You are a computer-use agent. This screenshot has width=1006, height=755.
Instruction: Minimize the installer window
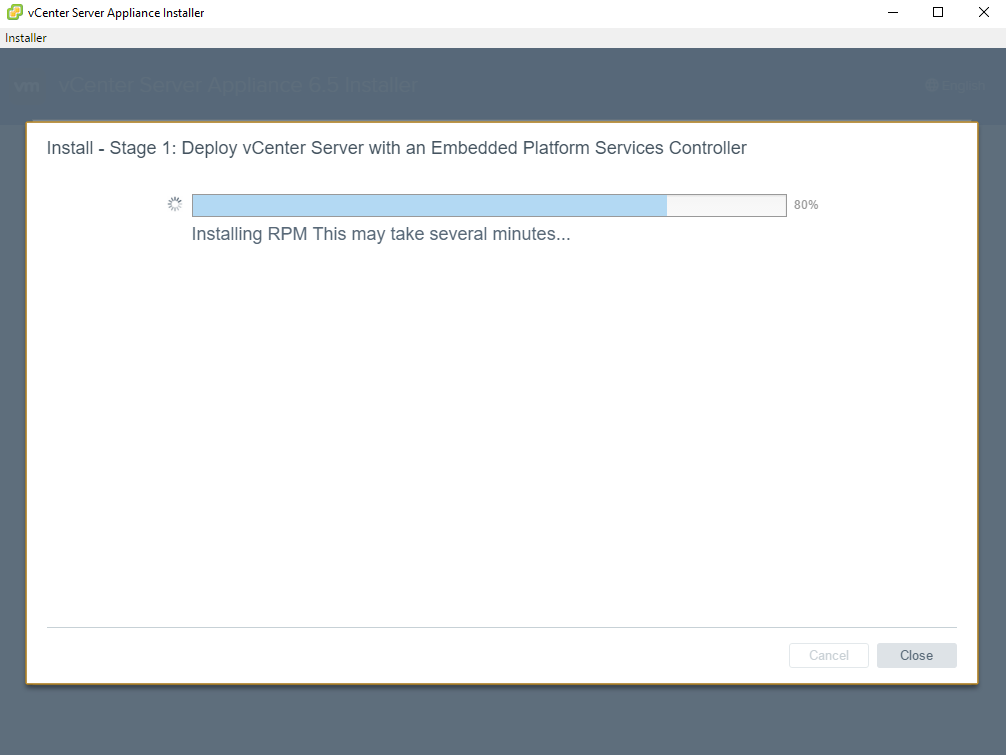(892, 13)
